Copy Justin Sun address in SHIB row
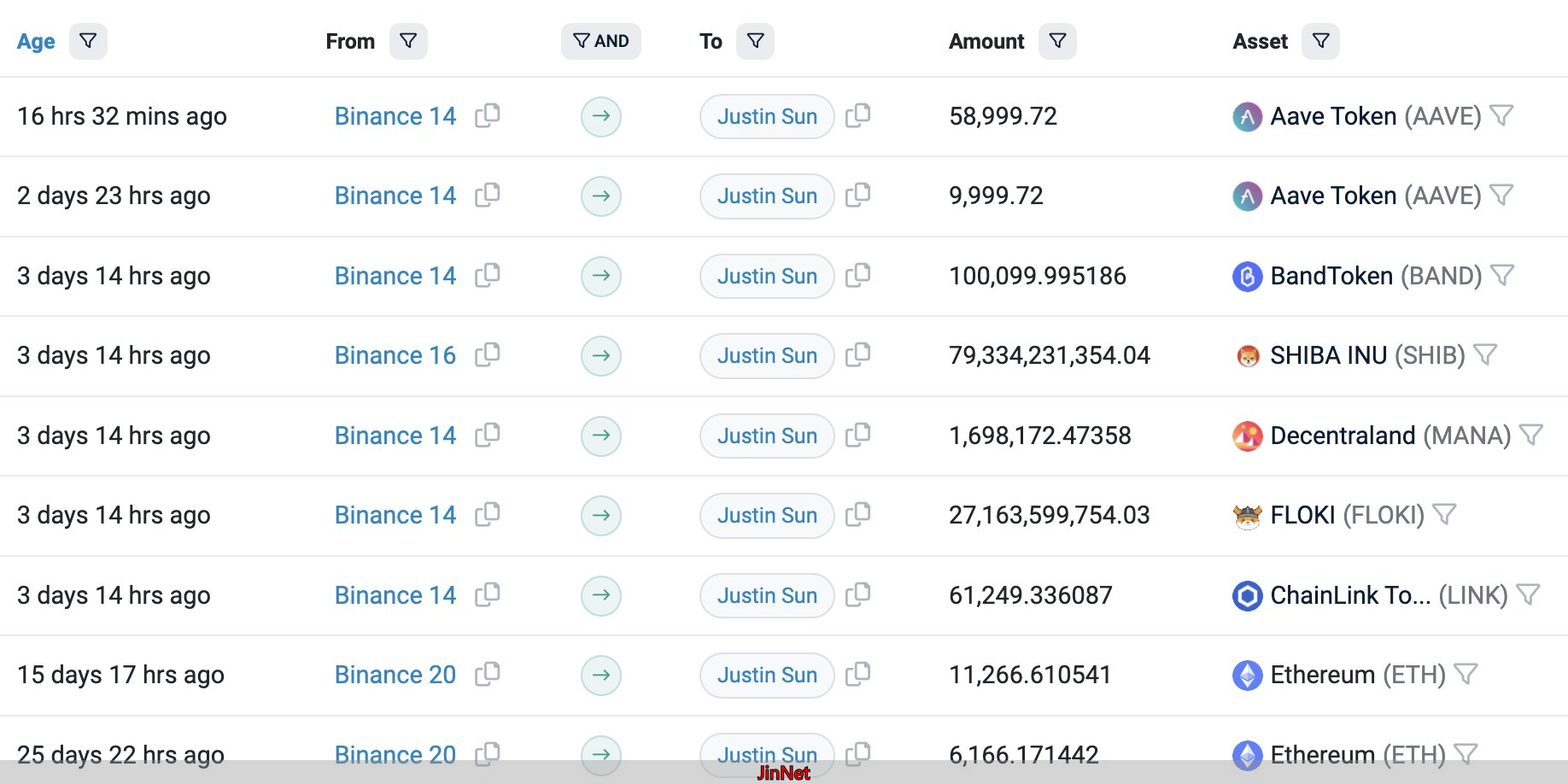The height and width of the screenshot is (784, 1568). click(857, 354)
